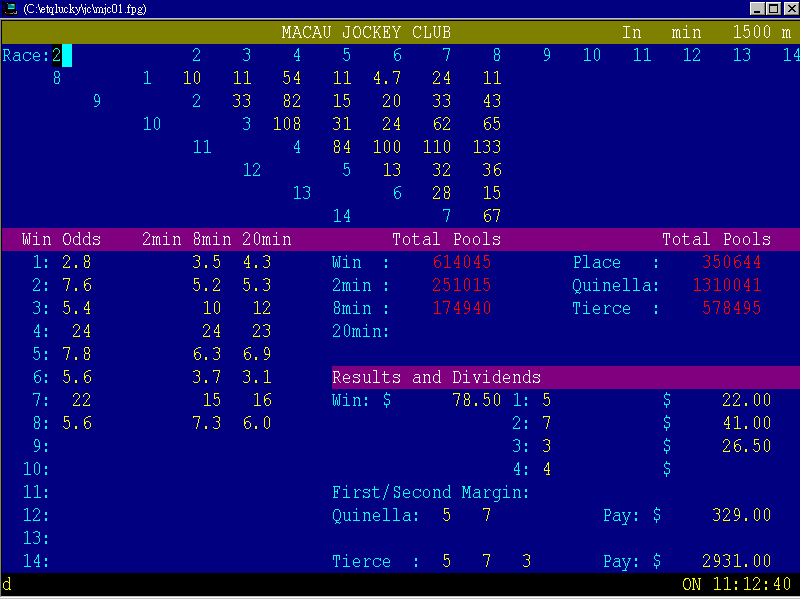Click the 1500 m distance label
800x600 pixels.
click(761, 33)
